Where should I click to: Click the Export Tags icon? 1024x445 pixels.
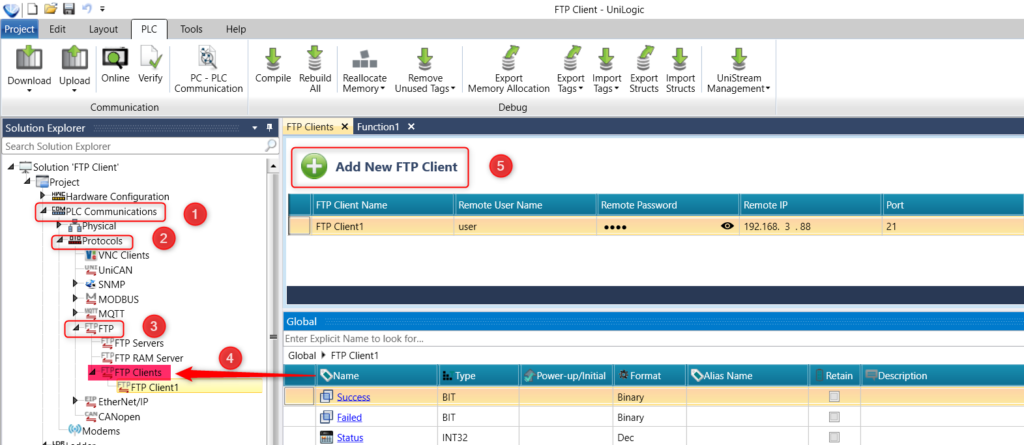click(x=571, y=58)
